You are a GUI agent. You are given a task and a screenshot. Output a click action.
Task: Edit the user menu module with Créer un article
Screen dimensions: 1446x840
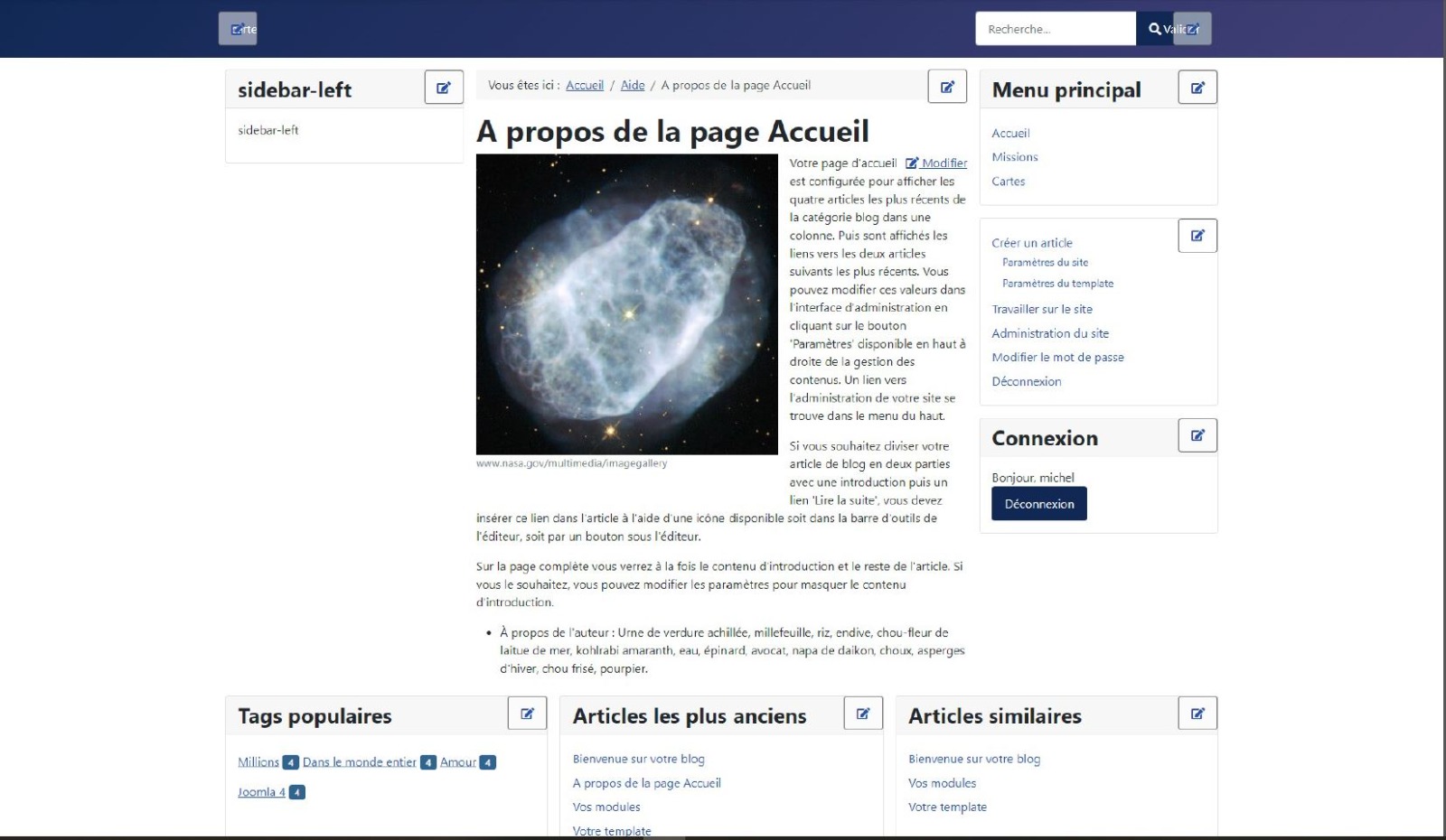click(x=1197, y=236)
